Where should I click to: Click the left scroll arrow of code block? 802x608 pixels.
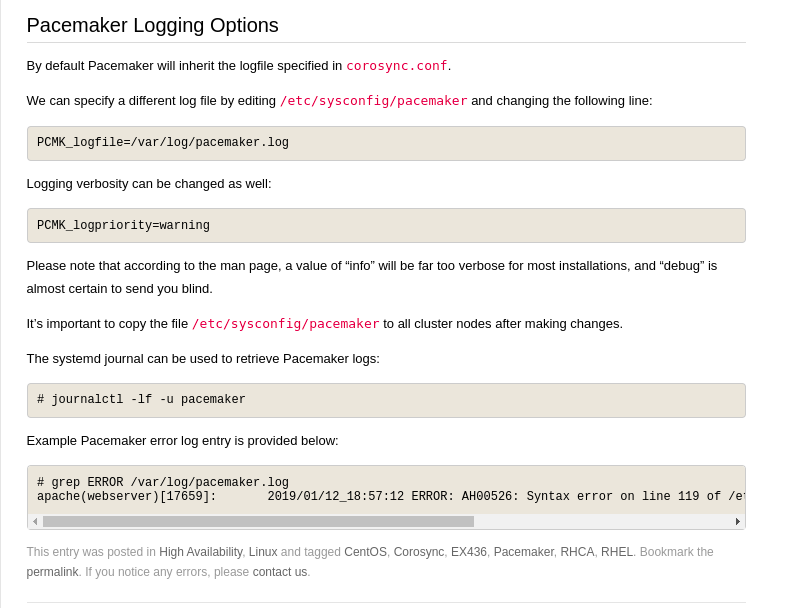(35, 521)
